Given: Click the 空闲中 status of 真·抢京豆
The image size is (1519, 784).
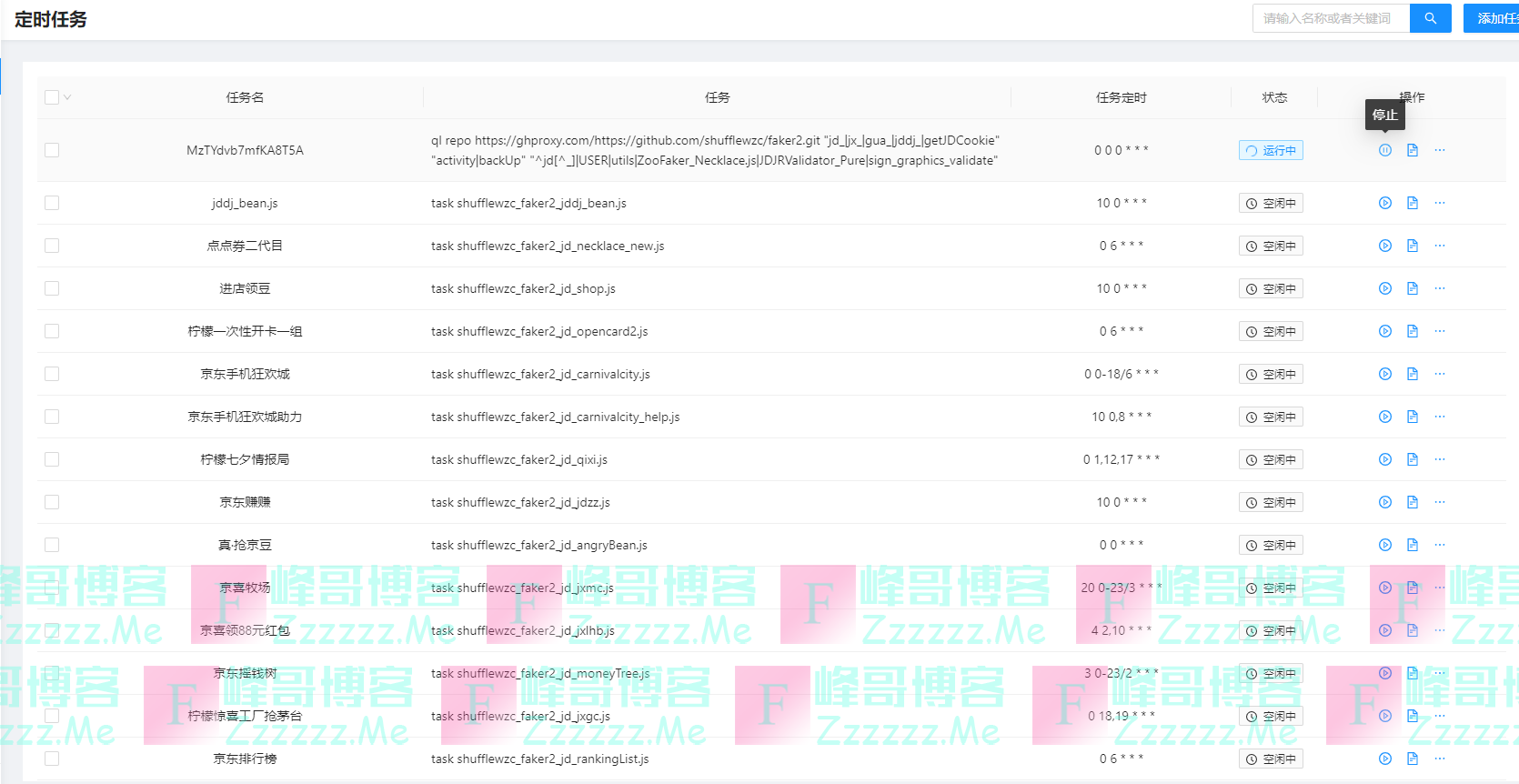Looking at the screenshot, I should click(1271, 545).
